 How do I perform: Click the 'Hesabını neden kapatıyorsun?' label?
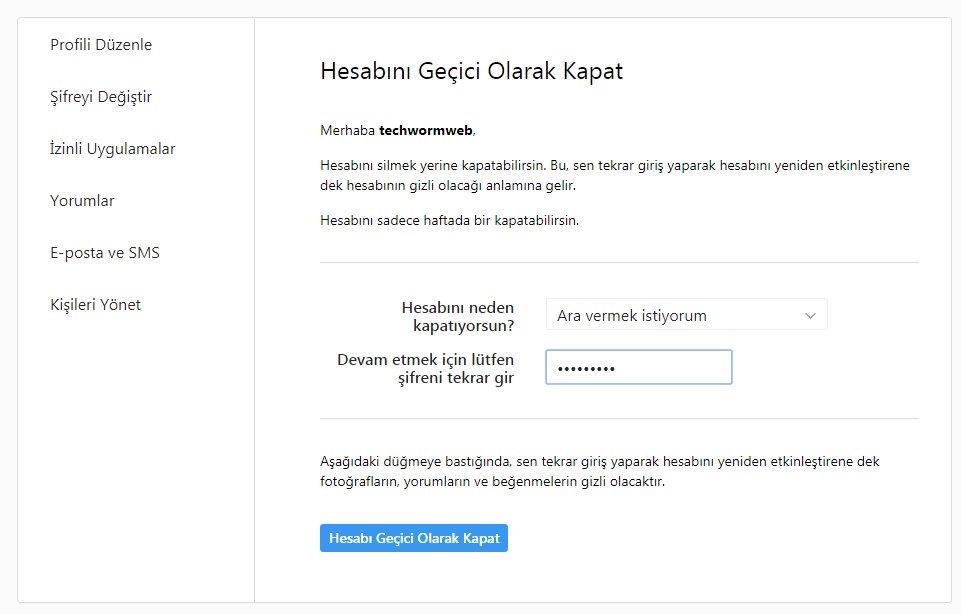point(457,316)
